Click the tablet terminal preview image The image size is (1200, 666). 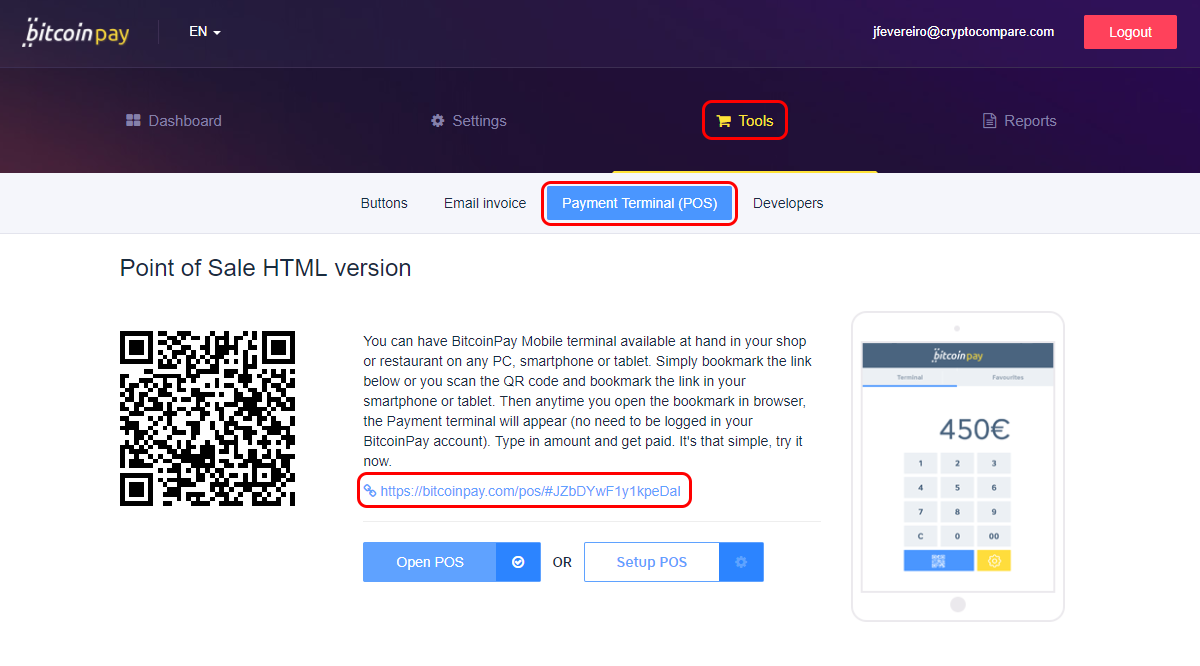tap(958, 466)
